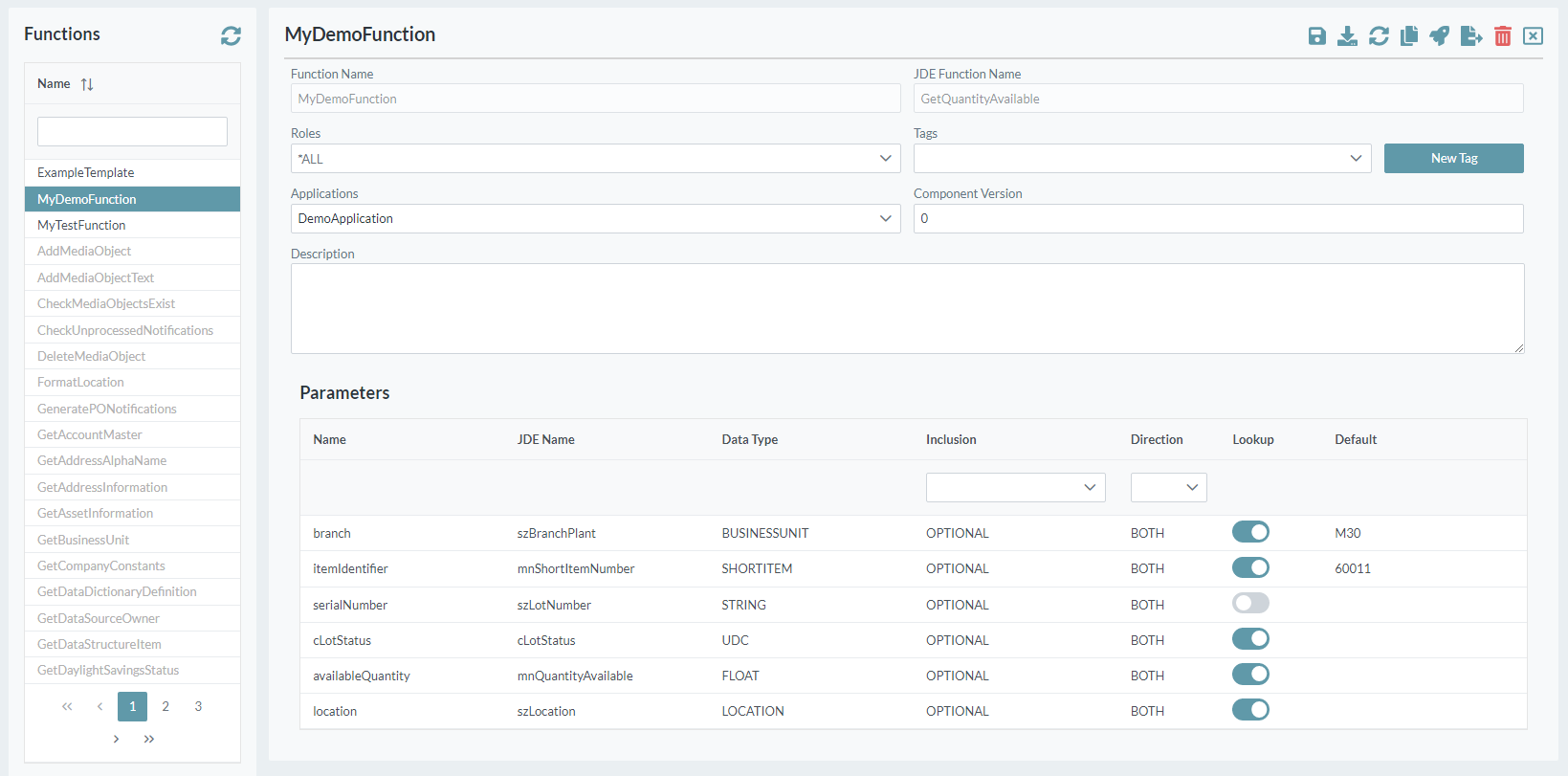Screen dimensions: 1568x776
Task: Click the download icon in header toolbar
Action: pyautogui.click(x=1347, y=36)
